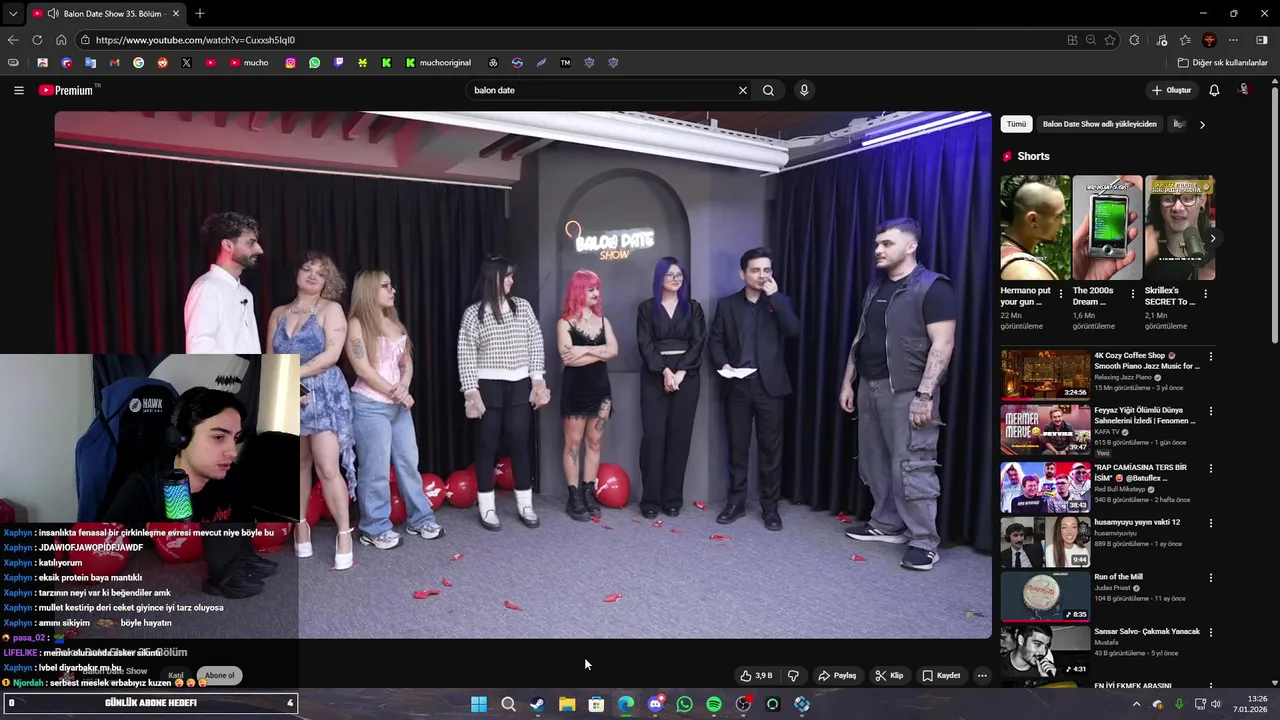Open Windows Start menu

[479, 704]
